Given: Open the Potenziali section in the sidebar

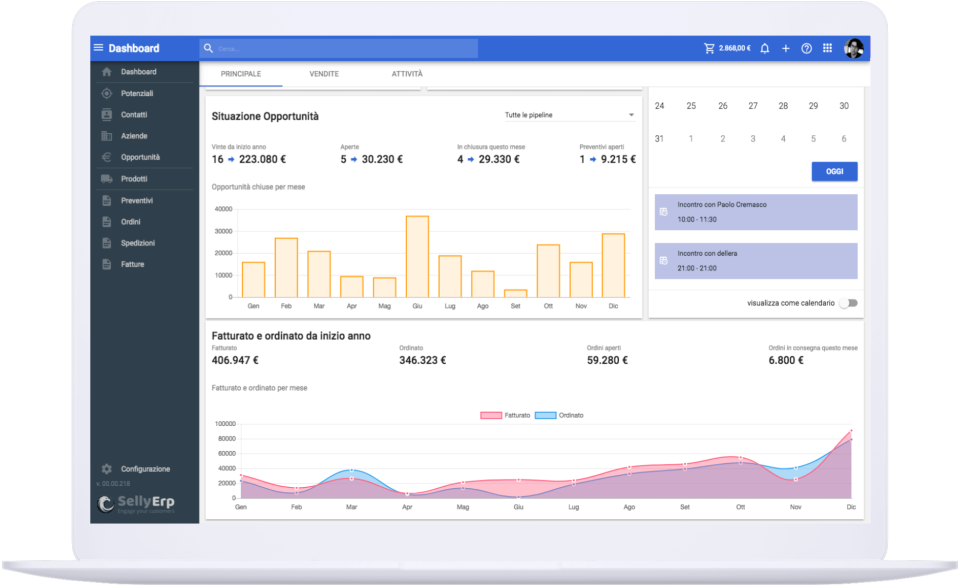Looking at the screenshot, I should (128, 93).
